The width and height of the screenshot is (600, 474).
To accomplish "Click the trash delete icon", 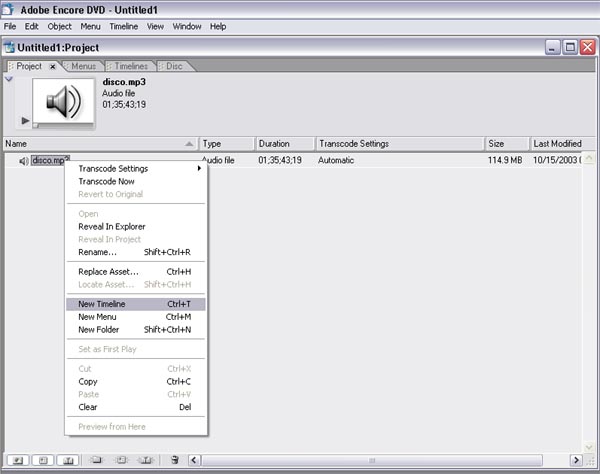I will pyautogui.click(x=175, y=460).
